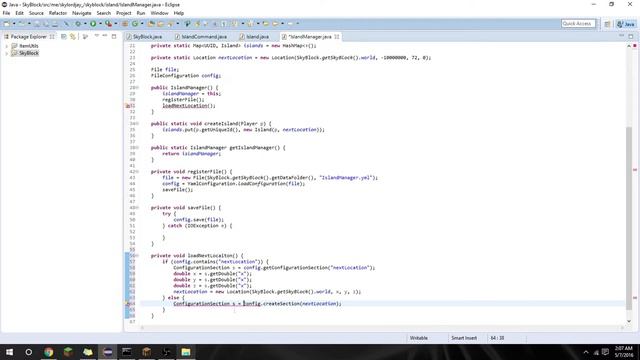The height and width of the screenshot is (360, 640).
Task: Fold getIslandManager method at line 38
Action: click(137, 148)
